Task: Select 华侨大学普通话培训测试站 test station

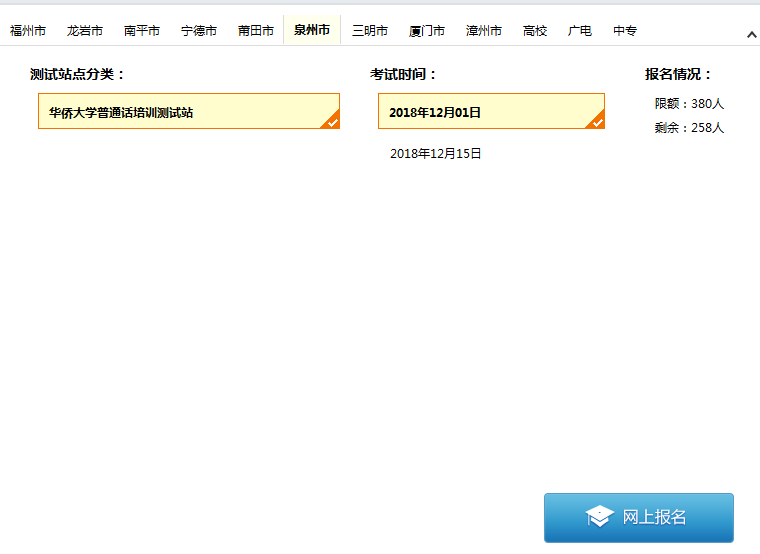Action: 189,111
